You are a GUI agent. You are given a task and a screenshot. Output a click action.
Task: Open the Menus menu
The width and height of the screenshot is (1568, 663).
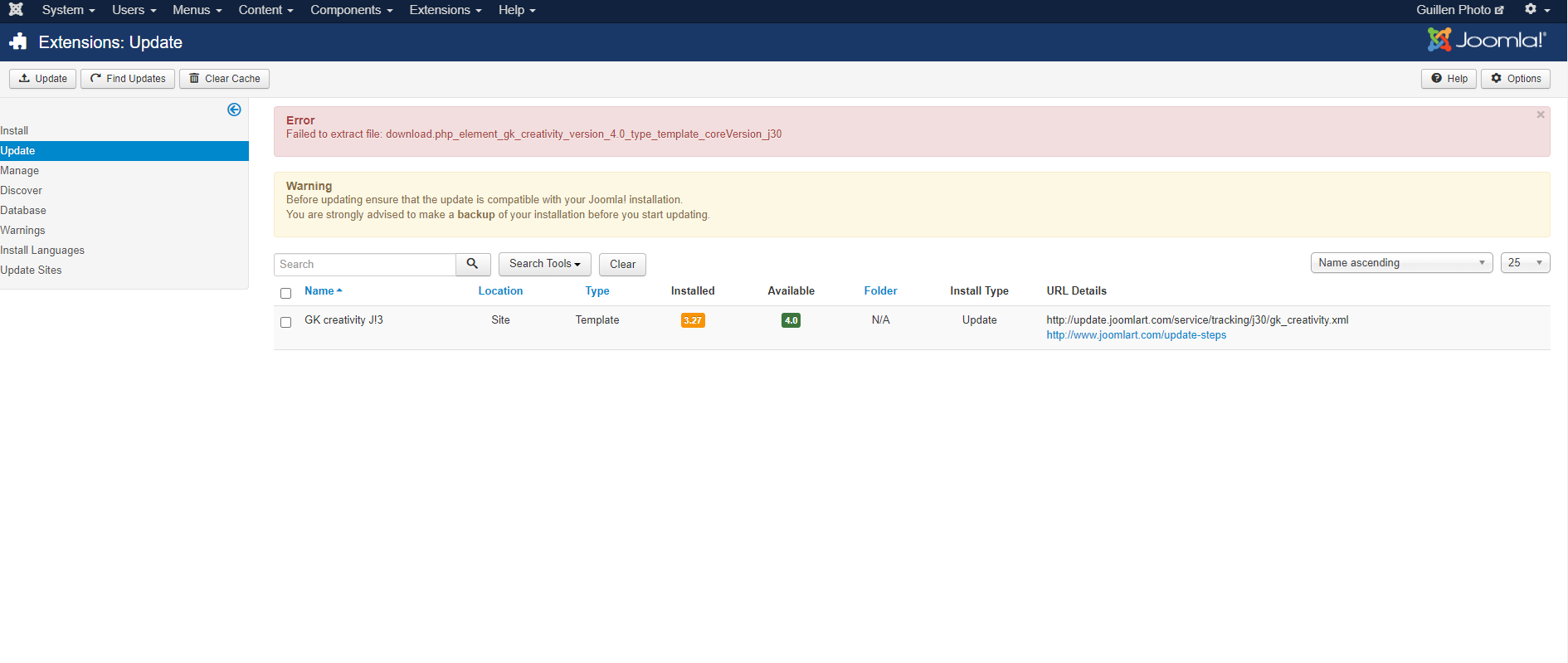tap(197, 10)
